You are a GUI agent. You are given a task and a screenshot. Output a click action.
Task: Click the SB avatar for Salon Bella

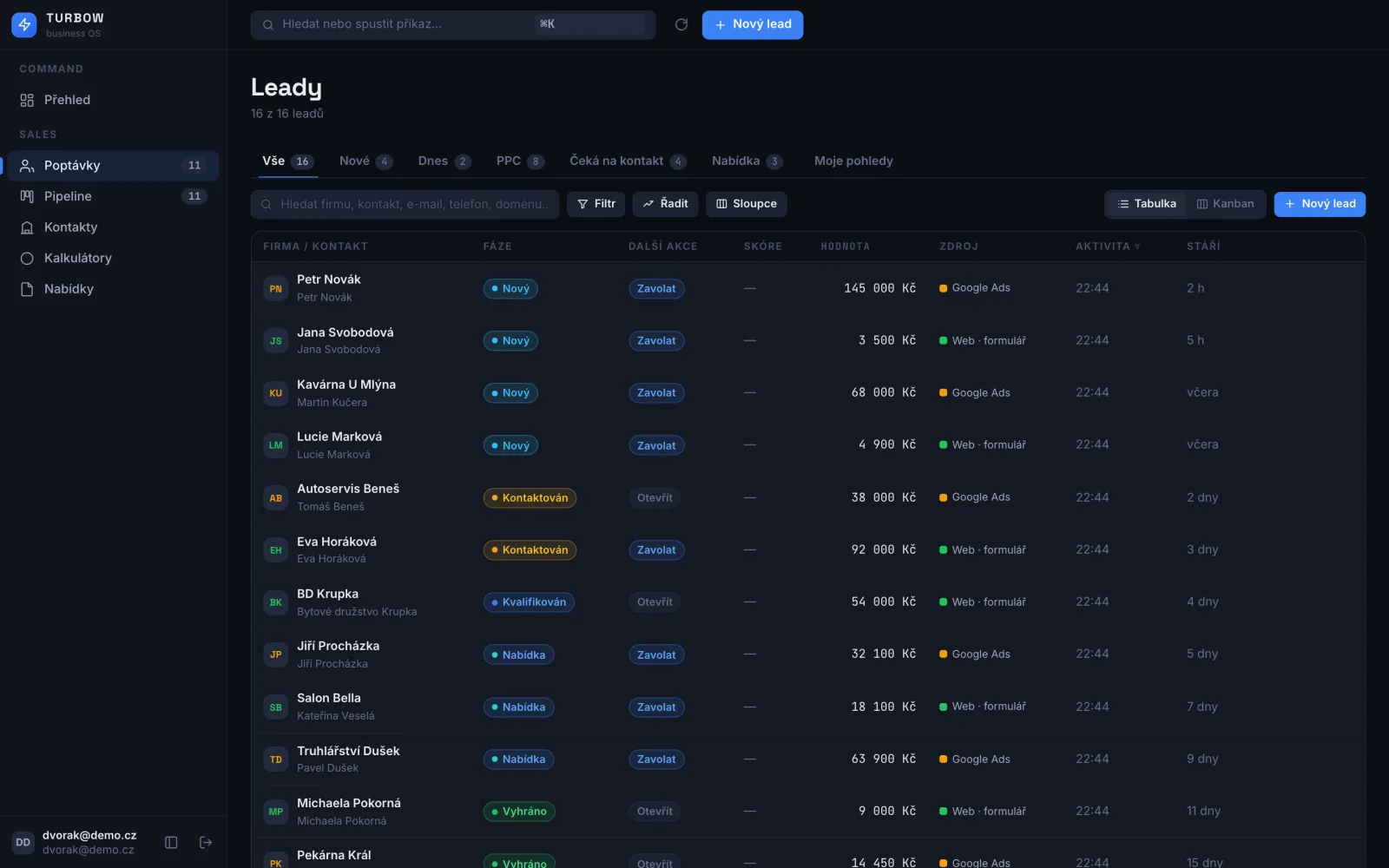275,707
